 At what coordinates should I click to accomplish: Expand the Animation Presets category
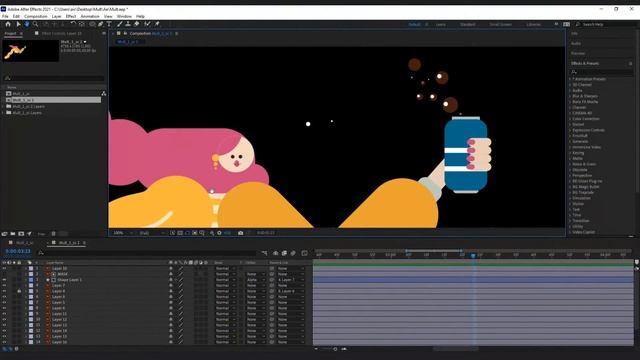pyautogui.click(x=570, y=79)
